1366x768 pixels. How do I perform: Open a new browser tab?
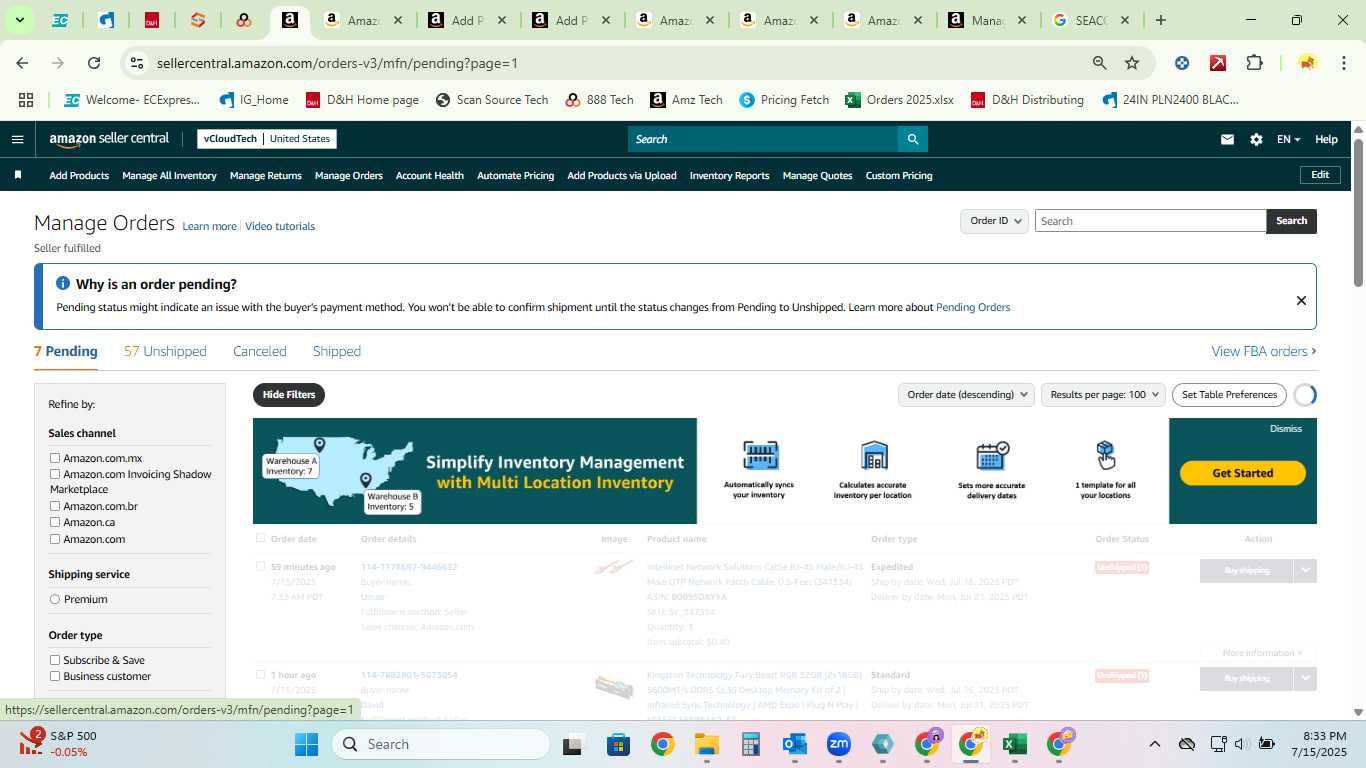coord(1160,20)
